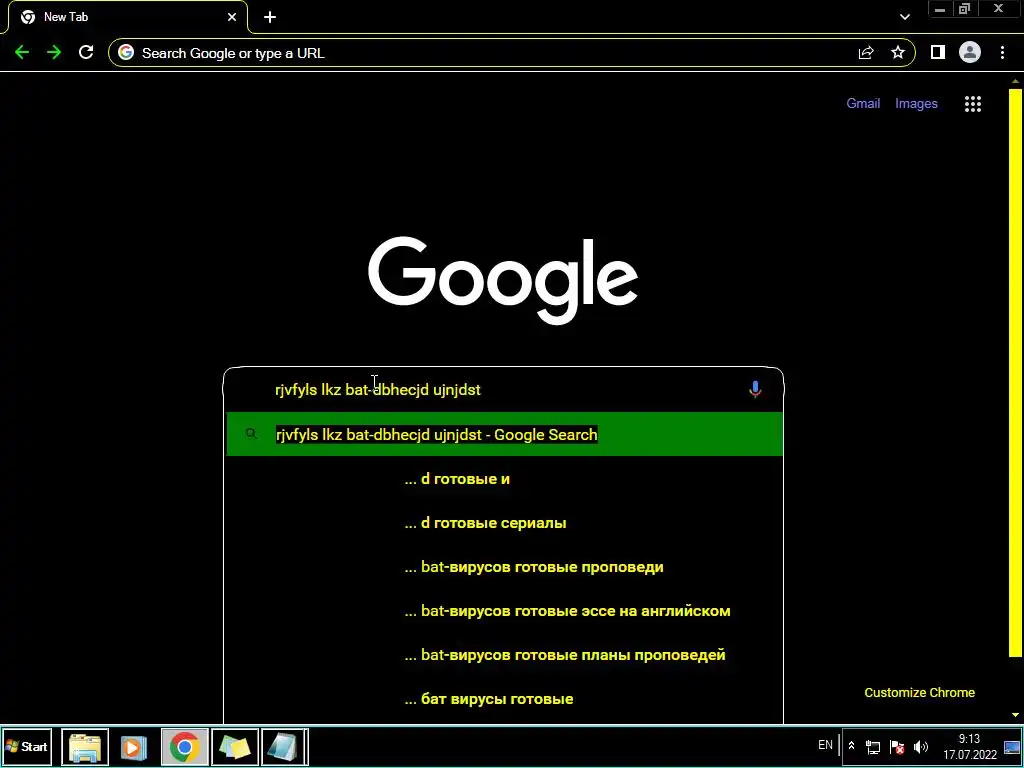
Task: Click the Google logo
Action: point(503,281)
